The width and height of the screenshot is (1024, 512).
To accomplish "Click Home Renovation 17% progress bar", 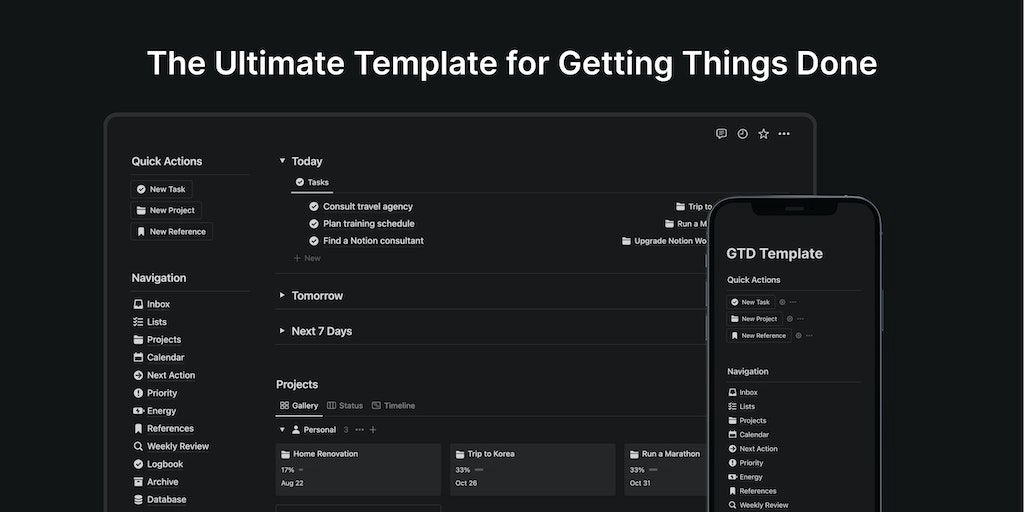I will click(x=300, y=470).
